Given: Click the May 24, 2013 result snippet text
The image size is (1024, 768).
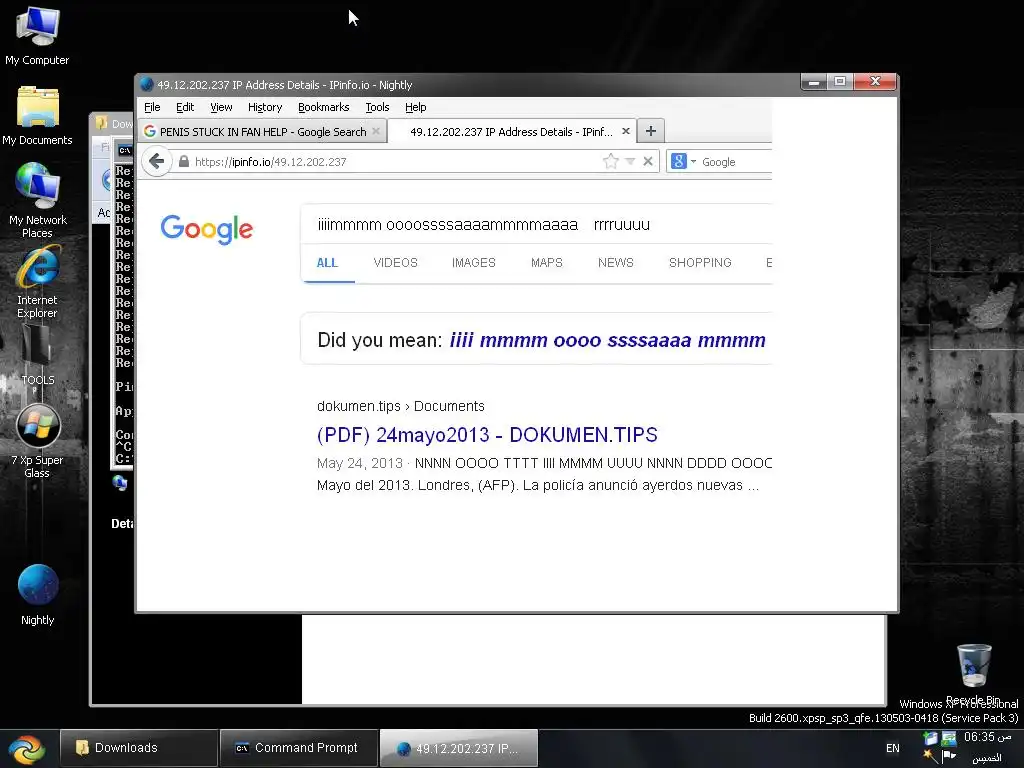Looking at the screenshot, I should point(544,474).
